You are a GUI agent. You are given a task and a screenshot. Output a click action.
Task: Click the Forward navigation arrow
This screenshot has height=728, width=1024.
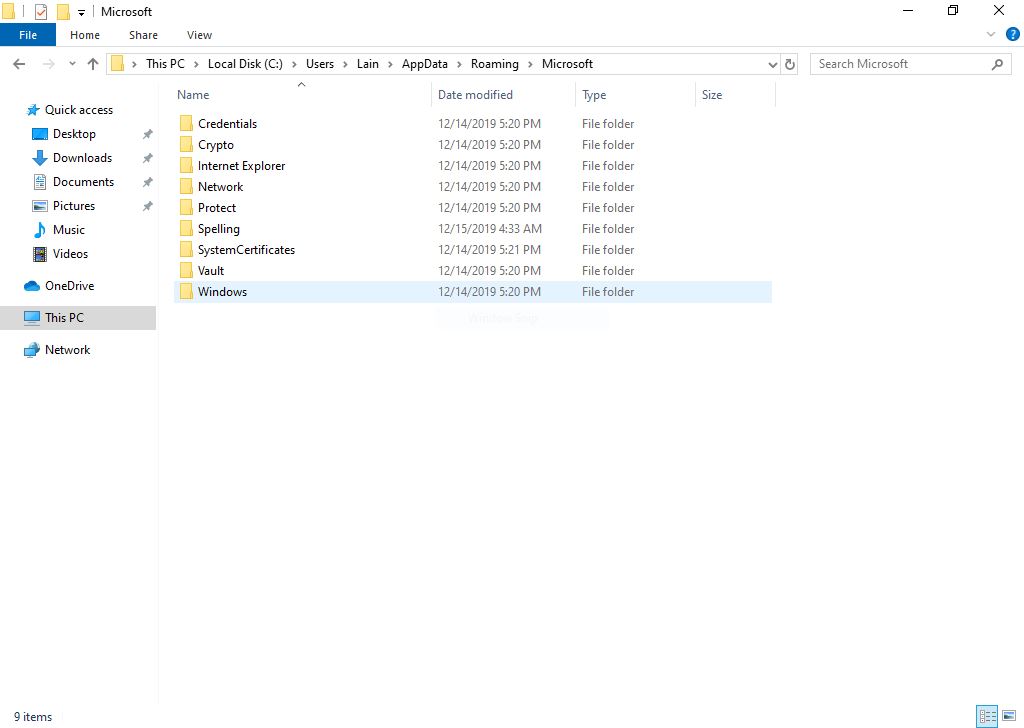[x=48, y=64]
